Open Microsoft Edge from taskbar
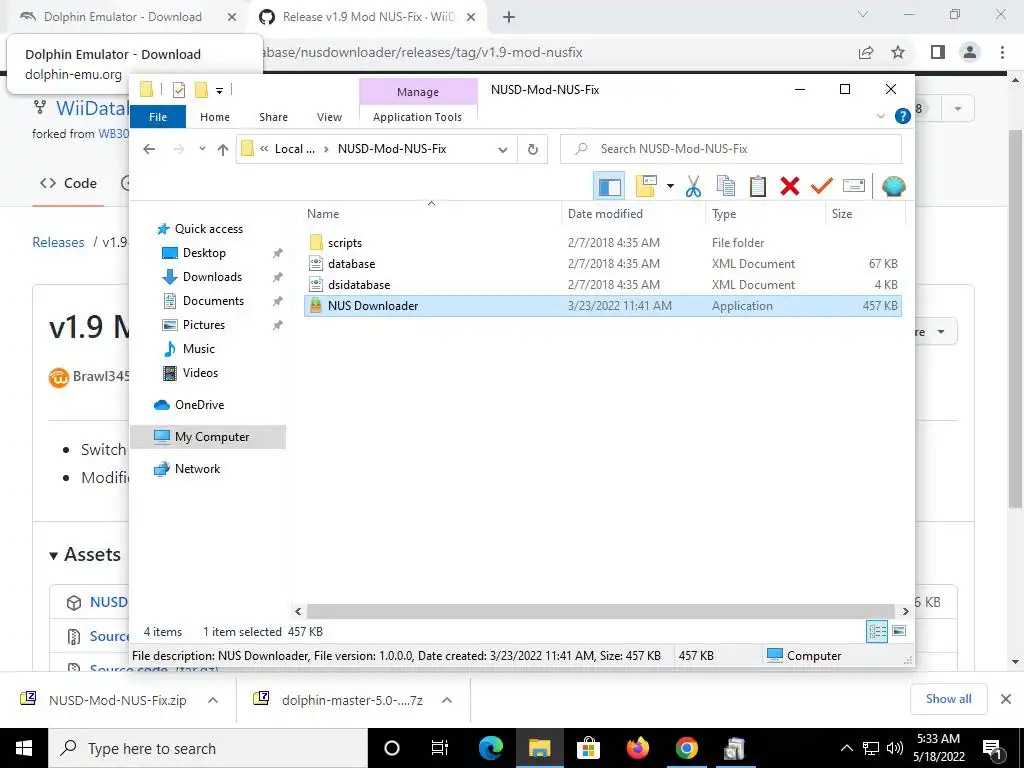The height and width of the screenshot is (768, 1024). [x=490, y=748]
